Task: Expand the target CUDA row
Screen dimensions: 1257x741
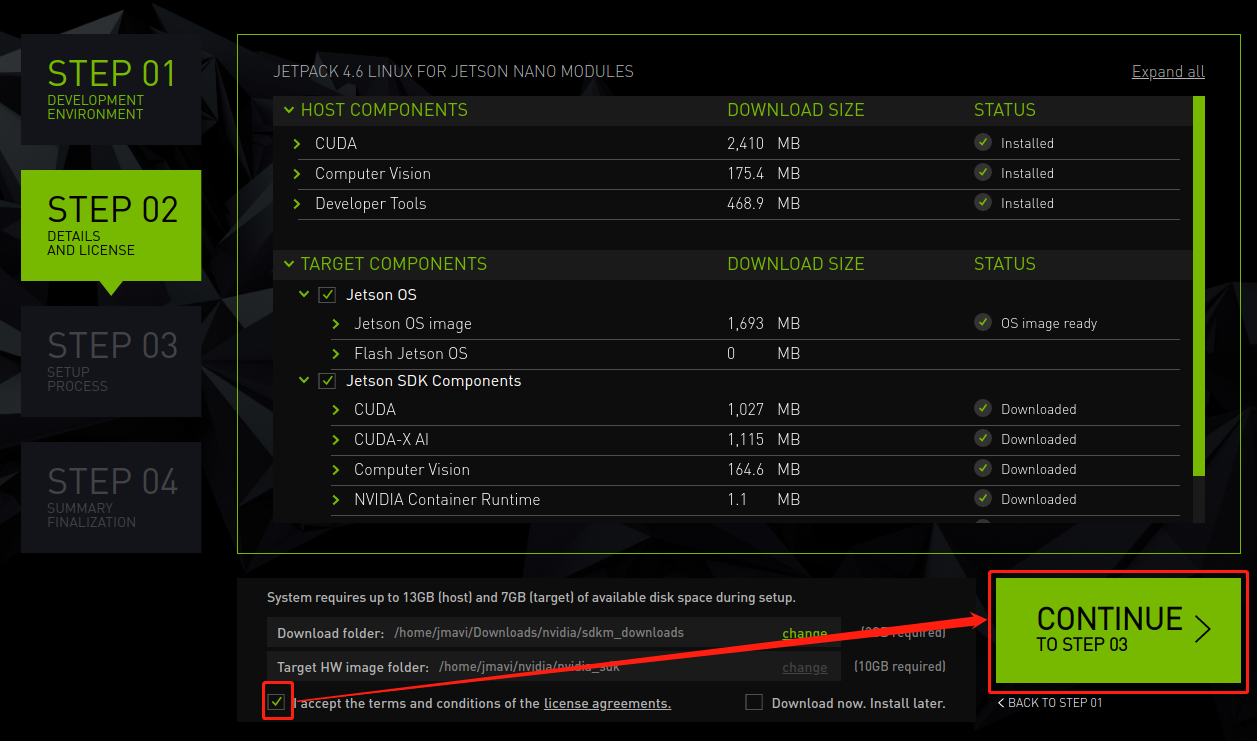Action: point(337,410)
